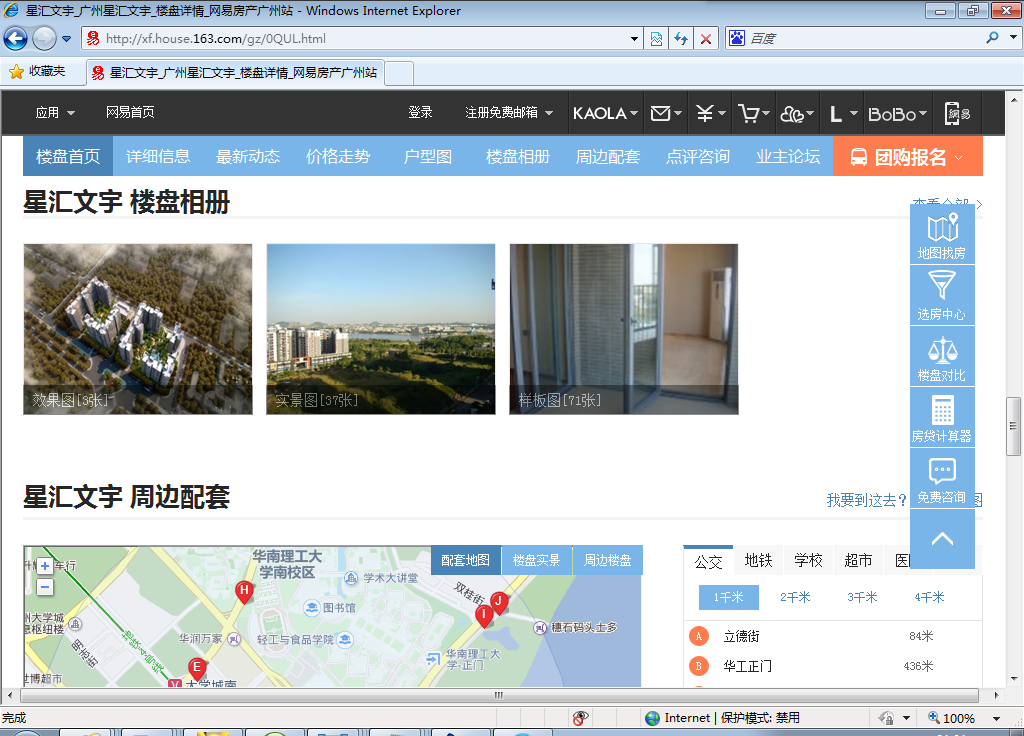Select the 1千米 distance filter
Image resolution: width=1024 pixels, height=736 pixels.
[x=728, y=597]
